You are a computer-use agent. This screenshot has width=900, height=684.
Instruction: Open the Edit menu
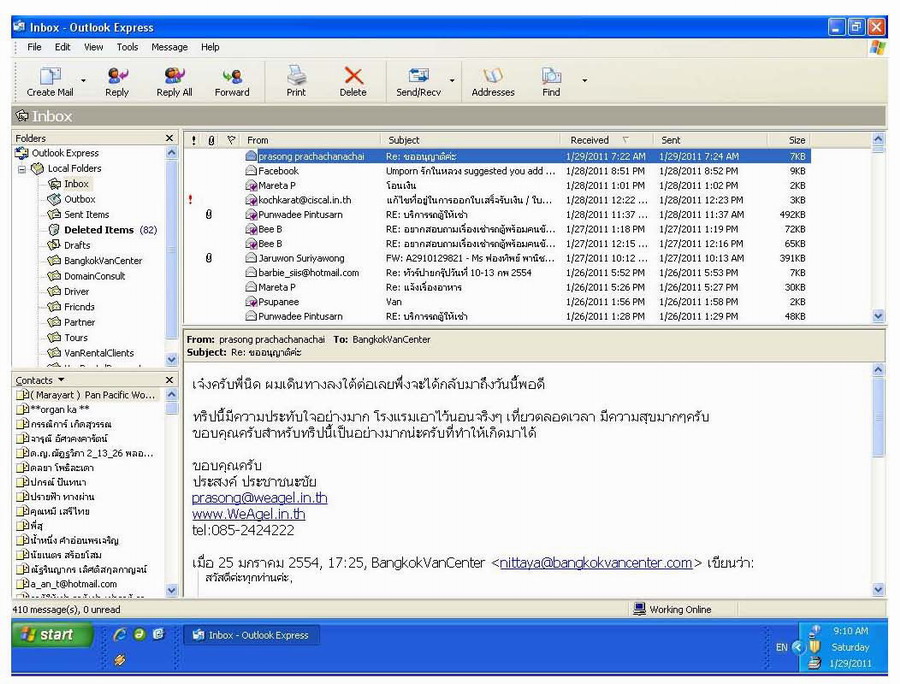click(x=63, y=47)
